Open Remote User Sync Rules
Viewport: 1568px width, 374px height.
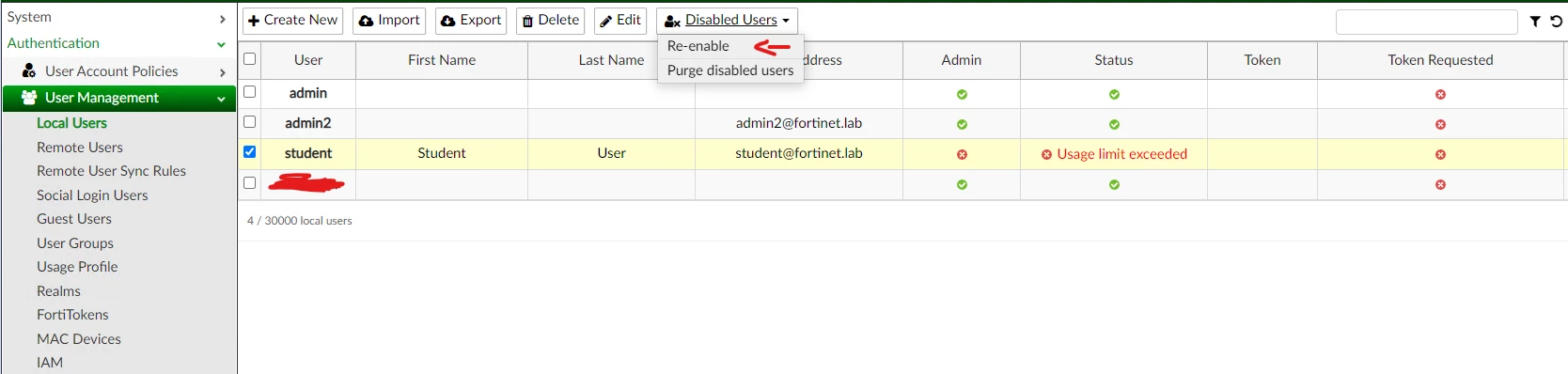coord(111,171)
